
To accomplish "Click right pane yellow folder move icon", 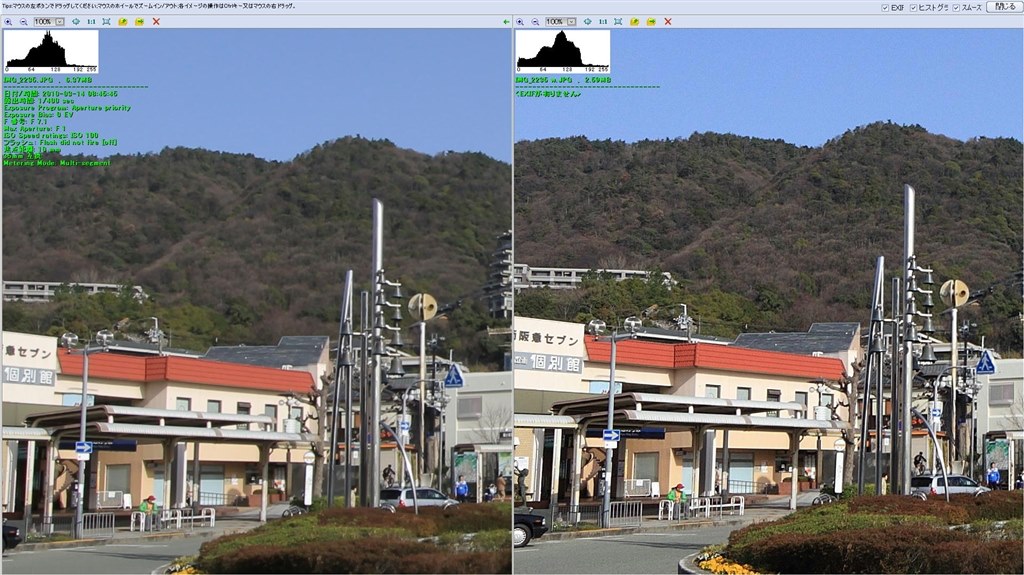I will coord(650,22).
